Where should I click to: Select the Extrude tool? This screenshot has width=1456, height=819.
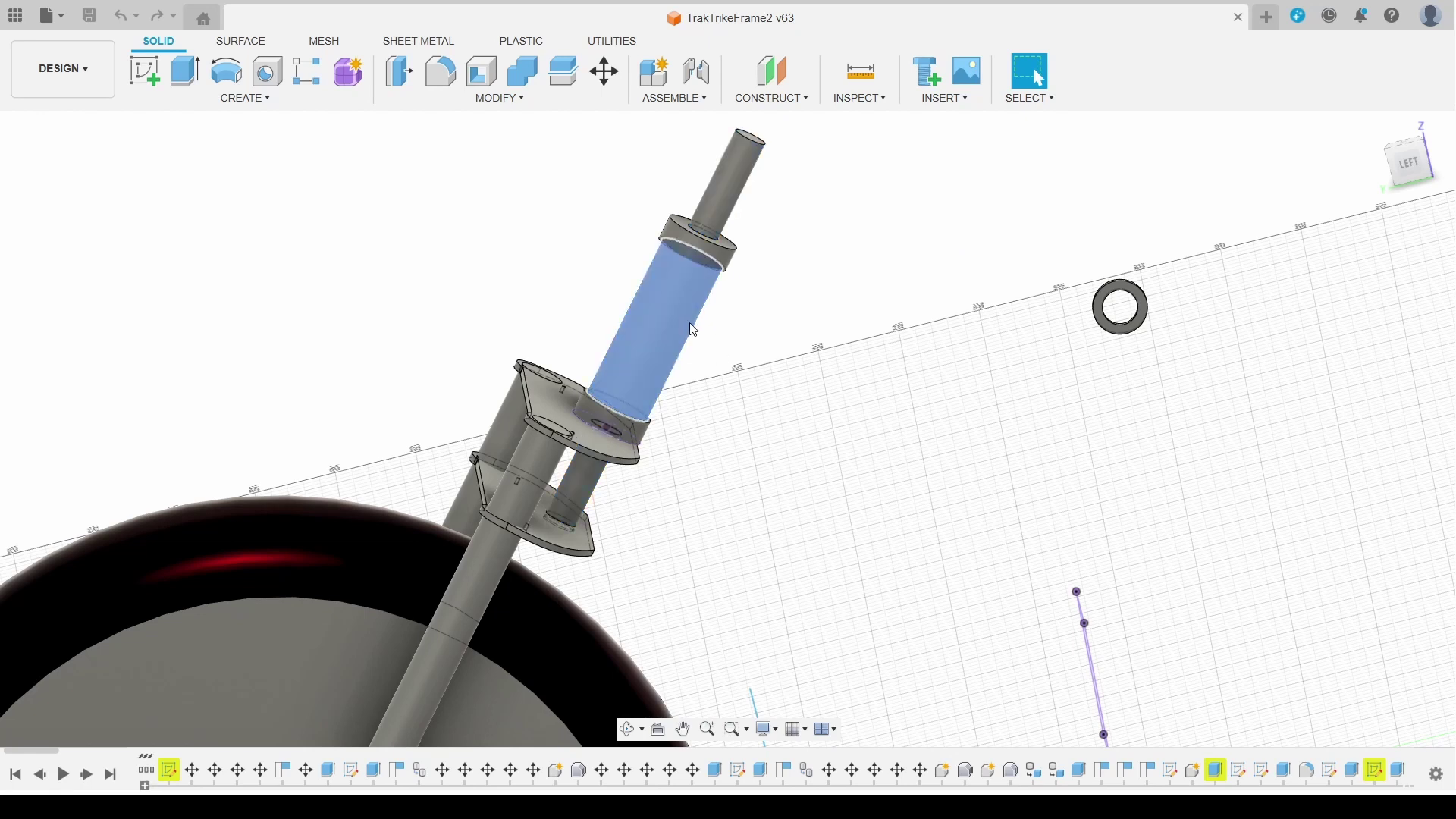pos(185,71)
